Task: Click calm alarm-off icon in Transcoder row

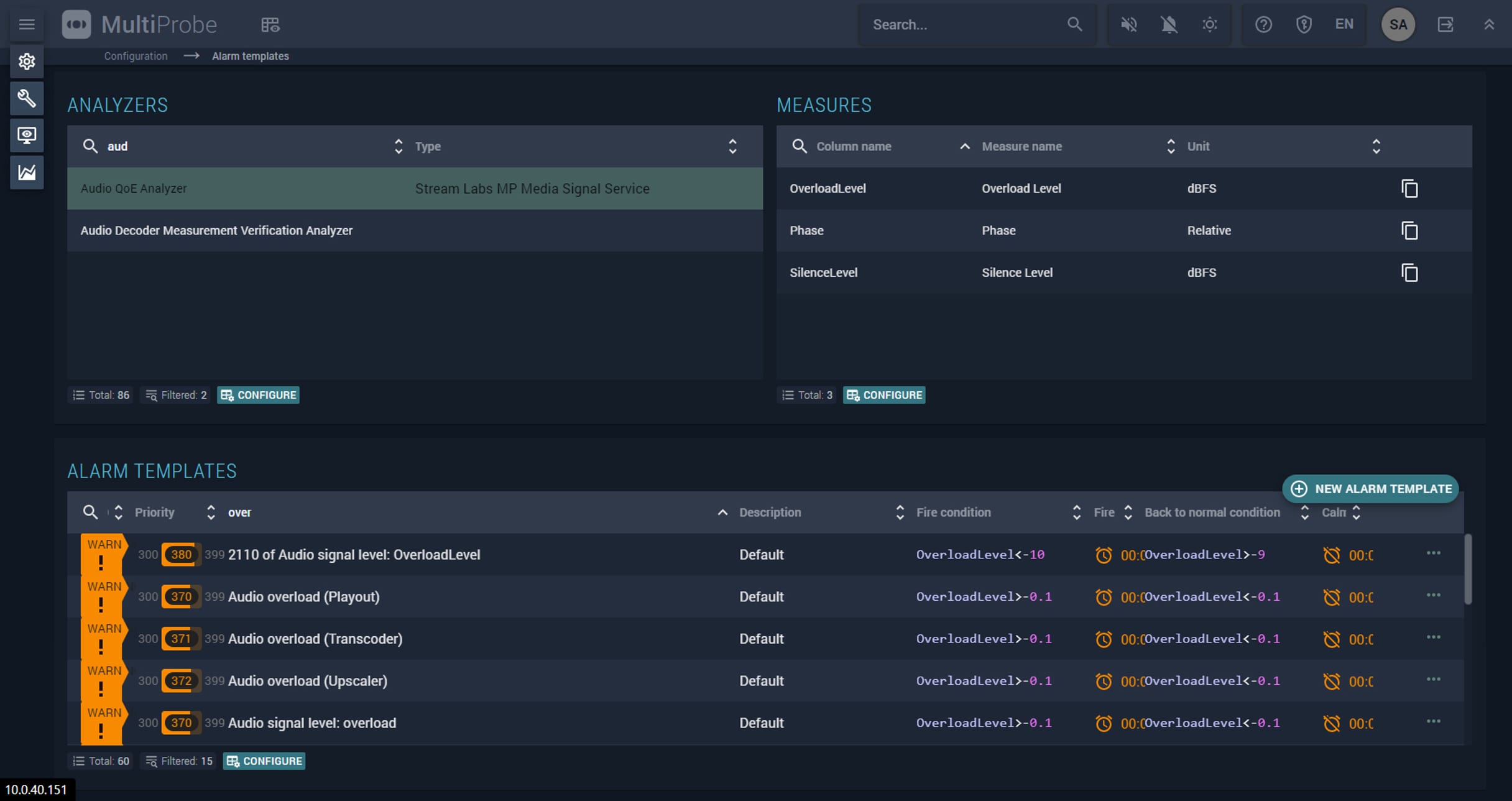Action: 1331,639
